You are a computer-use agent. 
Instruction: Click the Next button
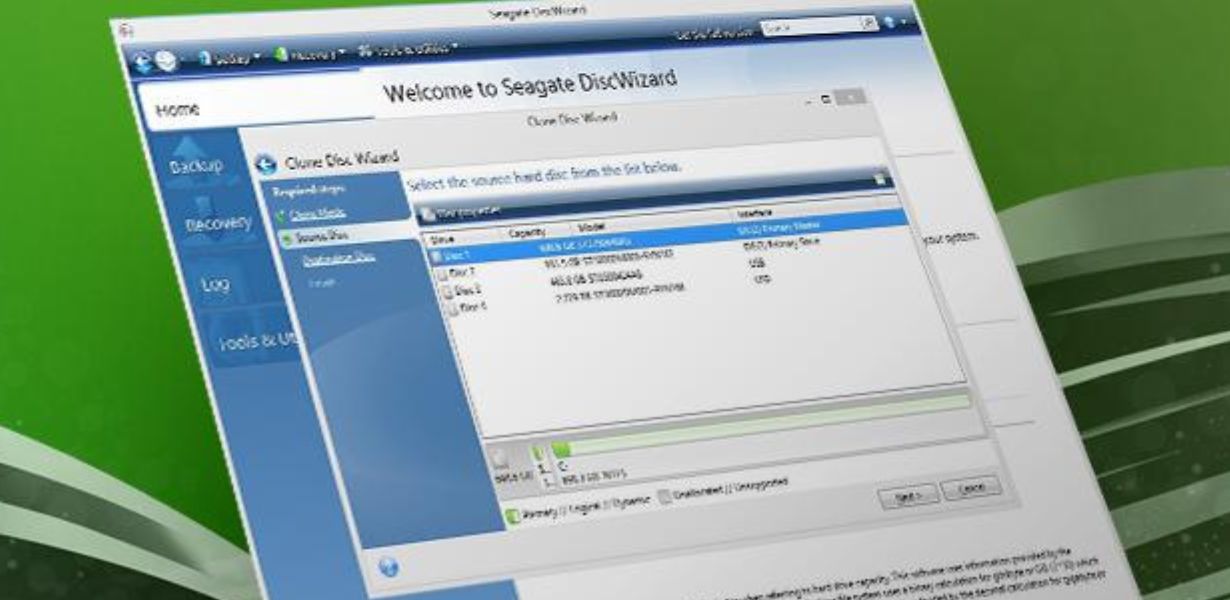[907, 495]
